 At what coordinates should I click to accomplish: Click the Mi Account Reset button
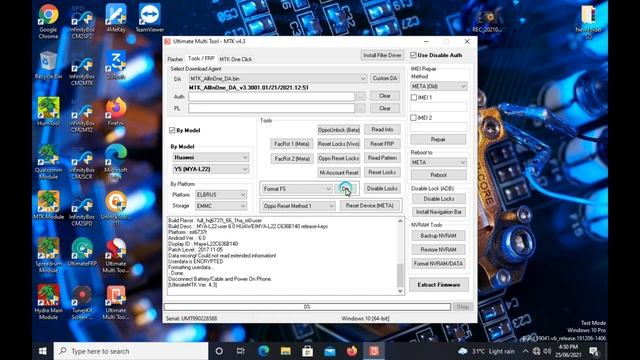click(339, 173)
